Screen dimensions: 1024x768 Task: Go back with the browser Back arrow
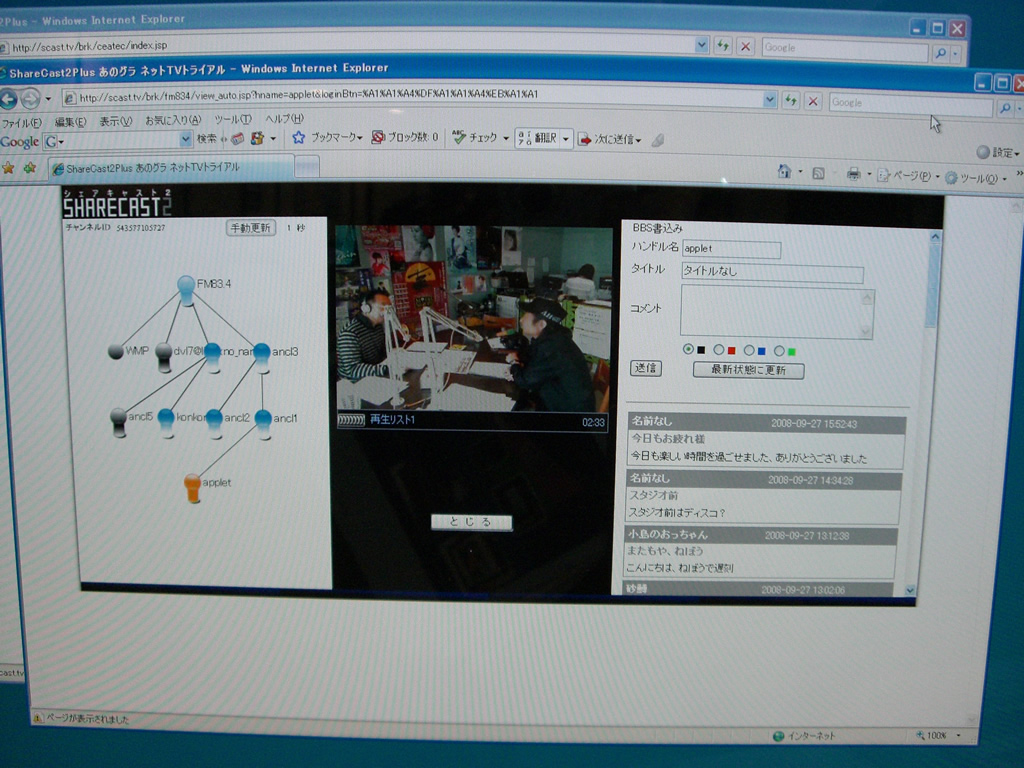(x=8, y=99)
